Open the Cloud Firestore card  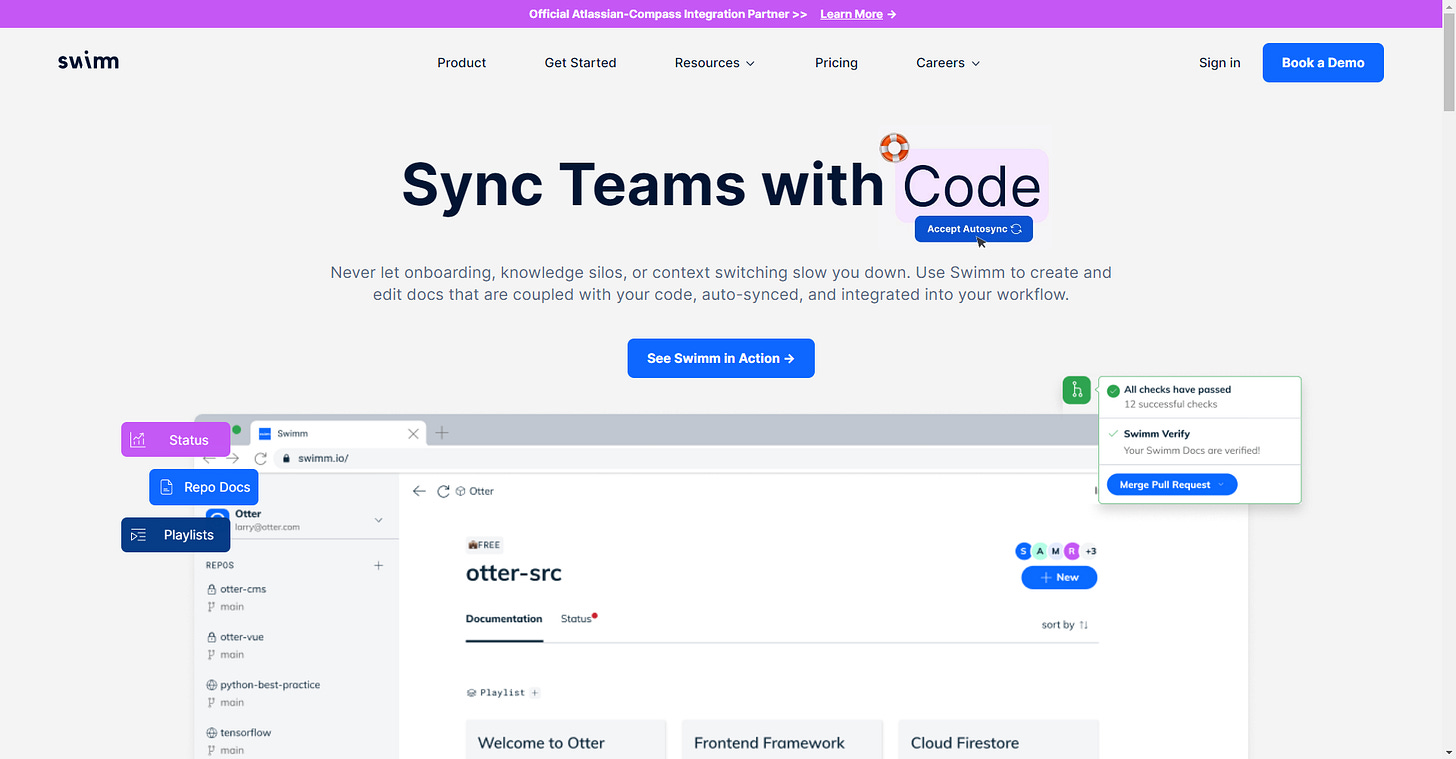pyautogui.click(x=998, y=739)
